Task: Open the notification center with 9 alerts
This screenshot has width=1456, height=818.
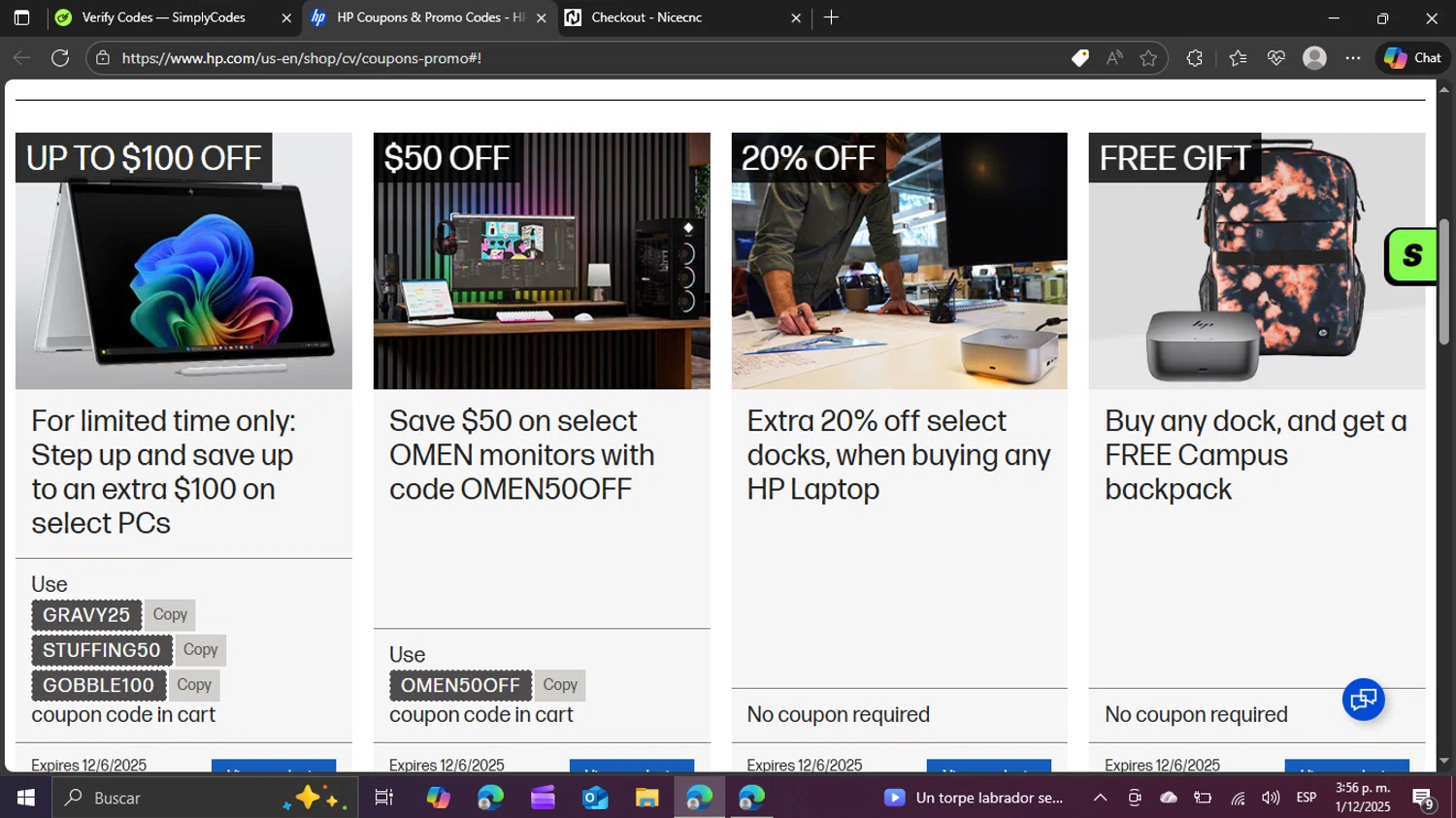Action: pyautogui.click(x=1424, y=799)
